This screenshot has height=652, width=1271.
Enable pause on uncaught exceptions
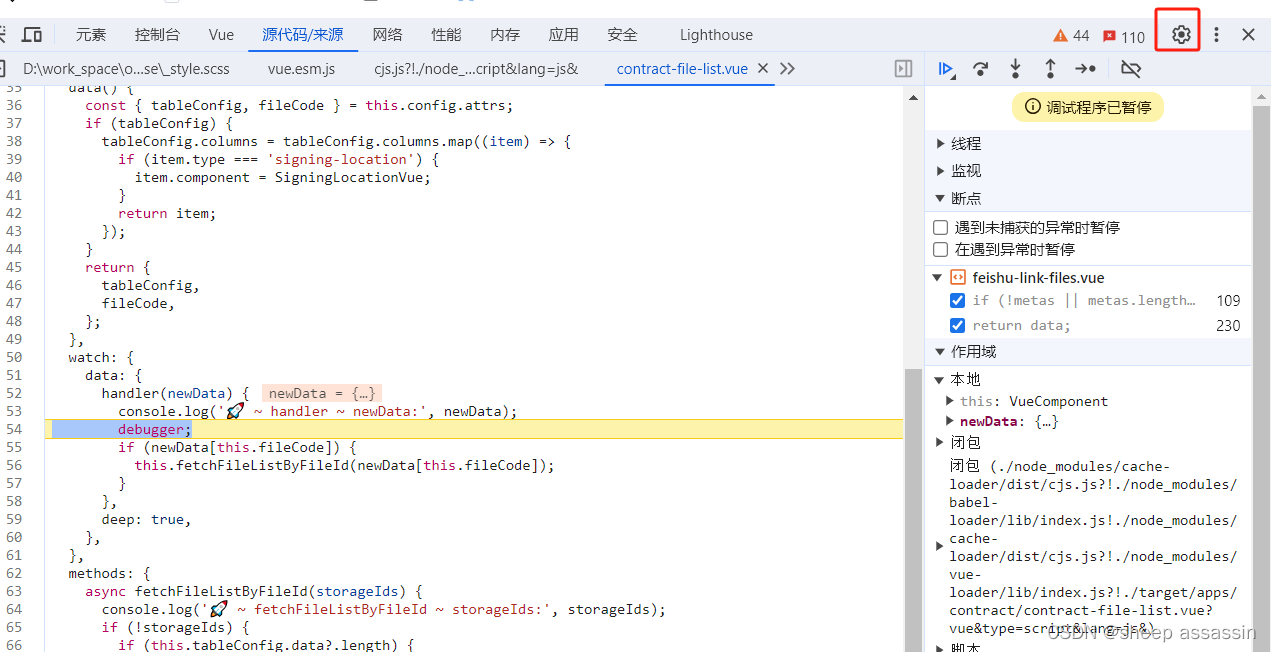(940, 227)
